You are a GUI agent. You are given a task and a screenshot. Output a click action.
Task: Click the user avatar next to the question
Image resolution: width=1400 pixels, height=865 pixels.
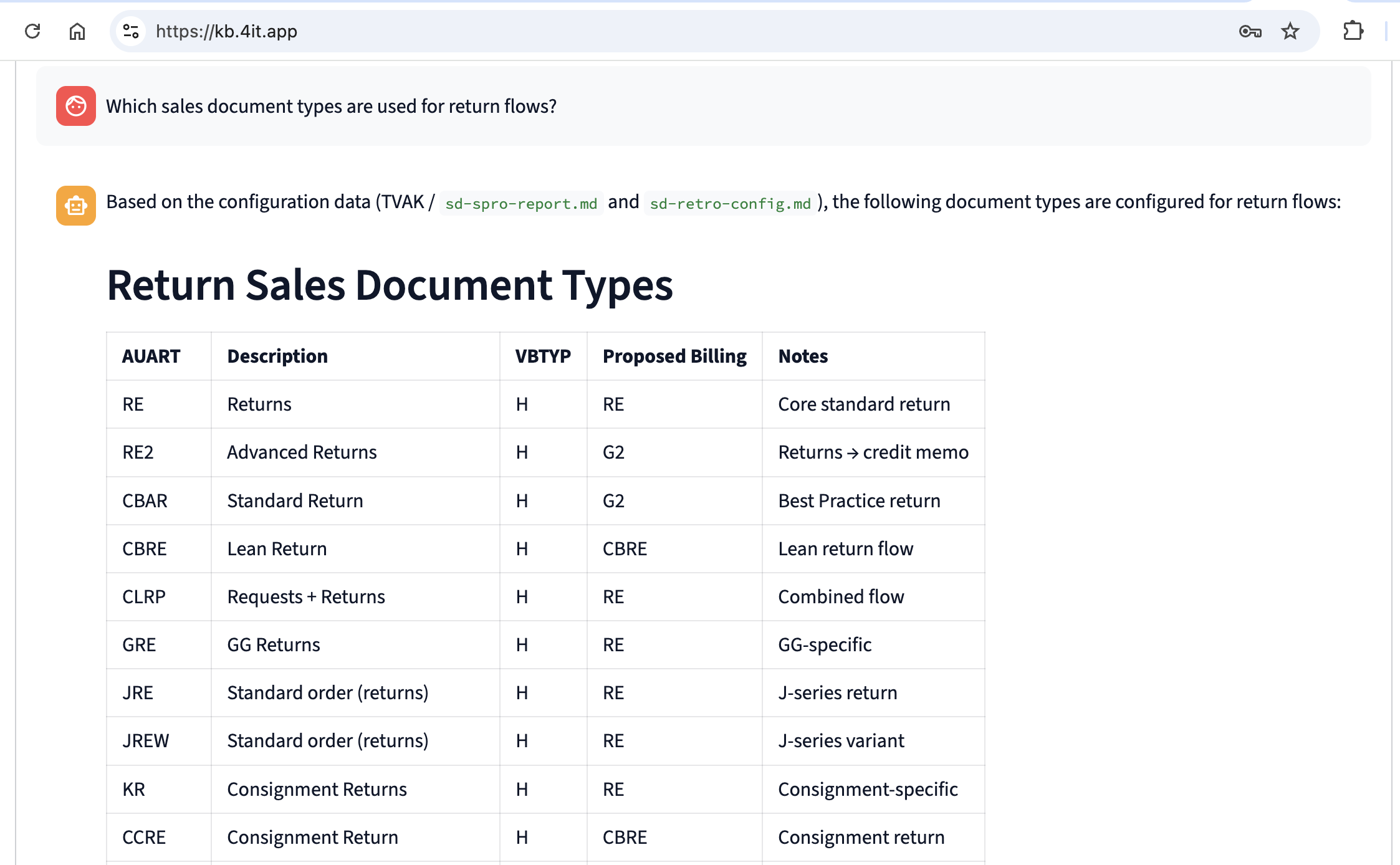click(x=75, y=106)
